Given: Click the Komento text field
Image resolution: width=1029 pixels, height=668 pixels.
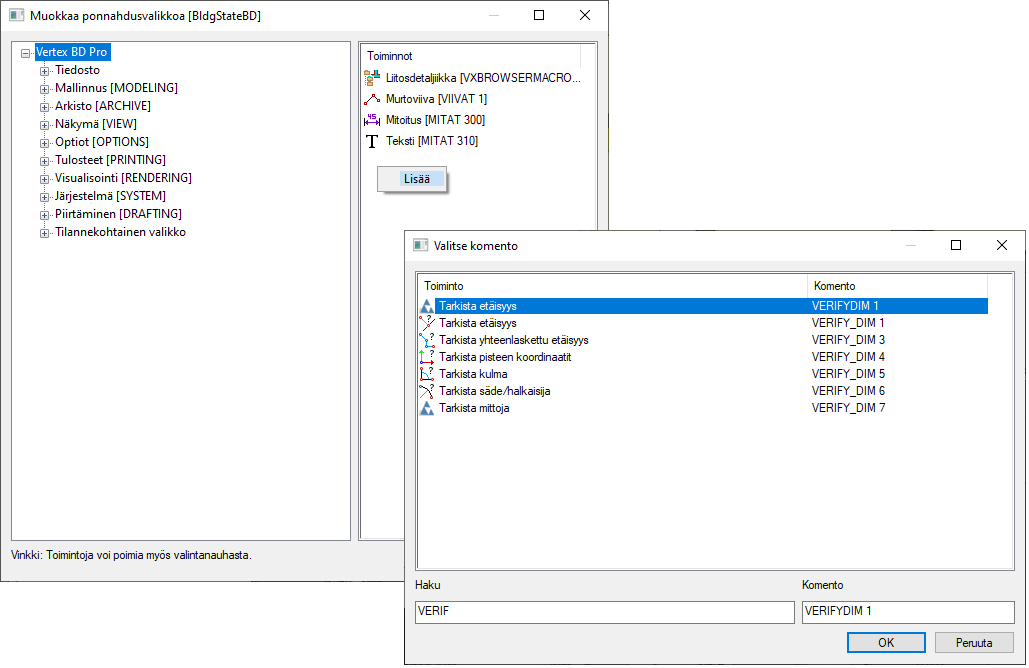Looking at the screenshot, I should [907, 612].
